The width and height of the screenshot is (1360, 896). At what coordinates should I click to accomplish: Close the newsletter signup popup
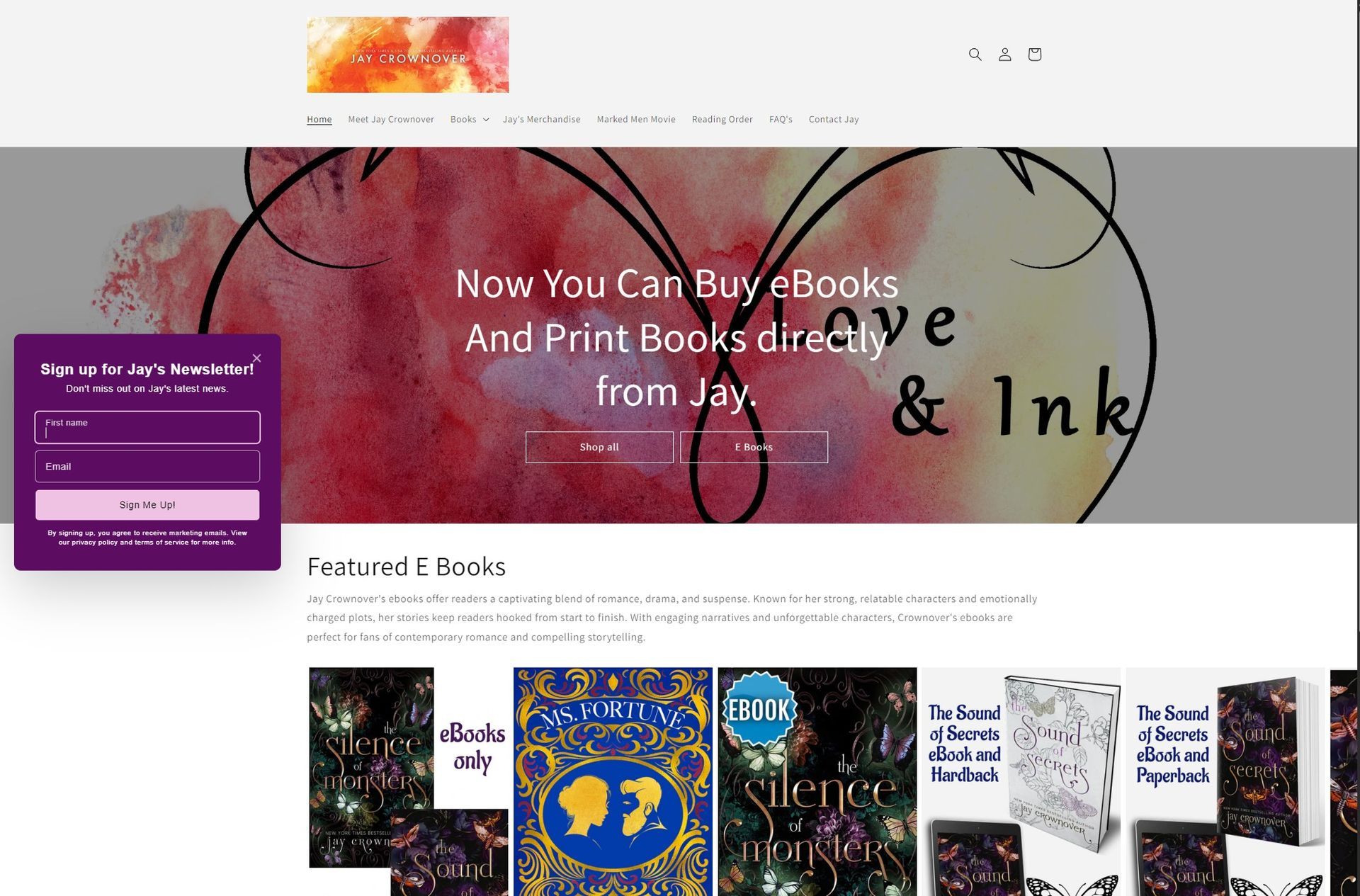[x=257, y=358]
